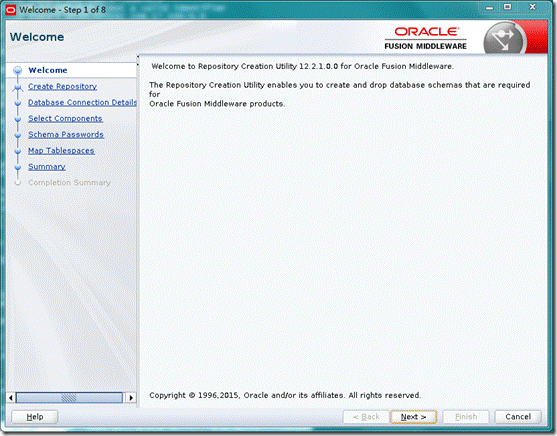Maximize the installer window
The width and height of the screenshot is (557, 436).
[x=508, y=7]
